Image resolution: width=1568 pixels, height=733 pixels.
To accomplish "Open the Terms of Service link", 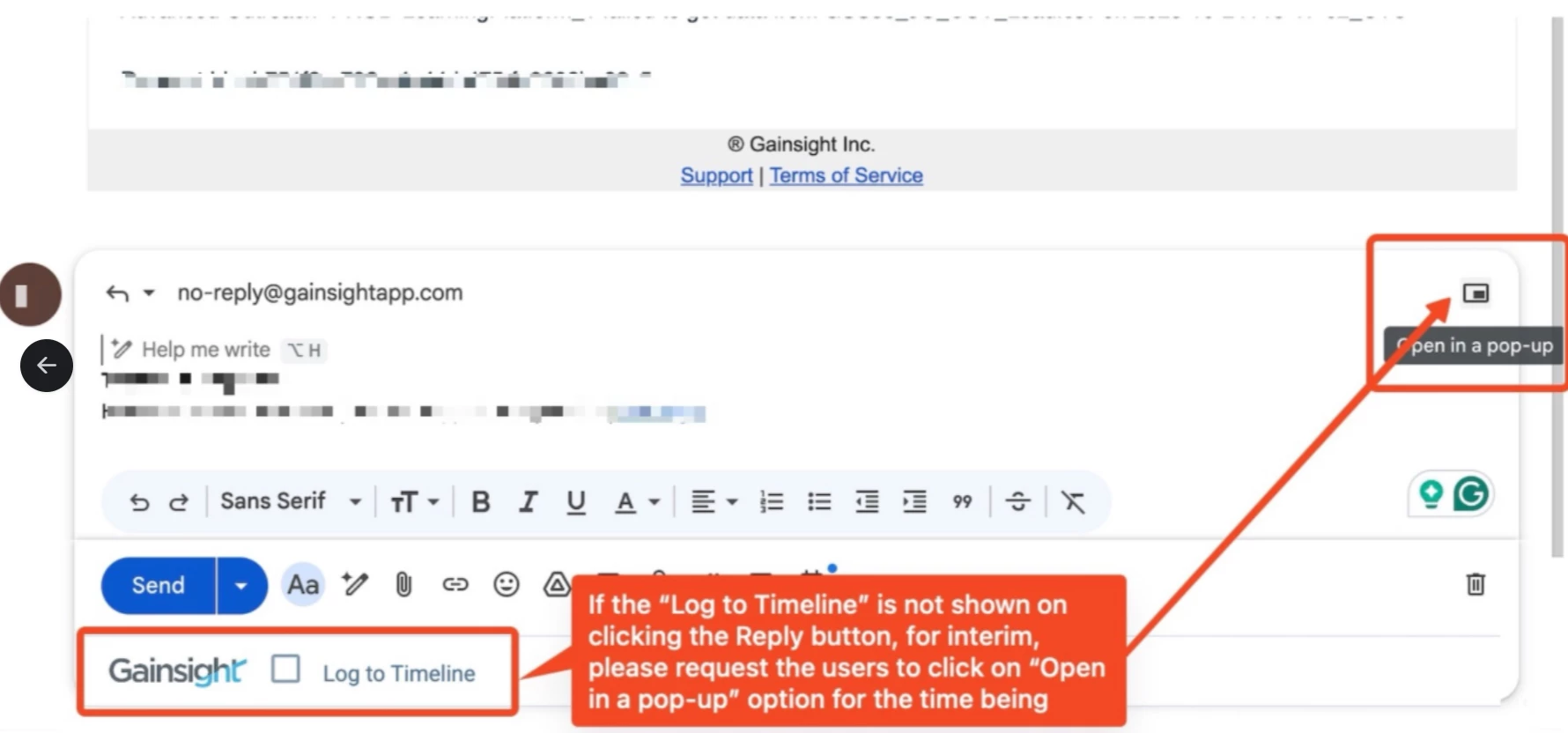I will click(847, 175).
